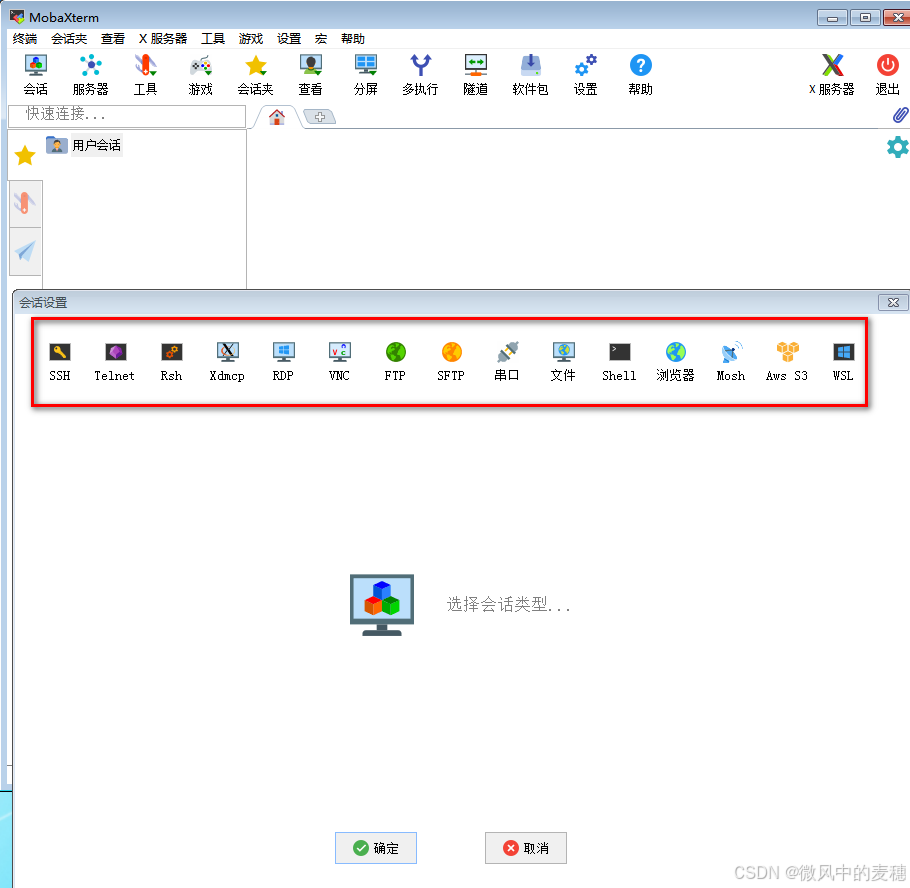This screenshot has width=910, height=888.
Task: Select the 用户会话 tree item
Action: coord(84,145)
